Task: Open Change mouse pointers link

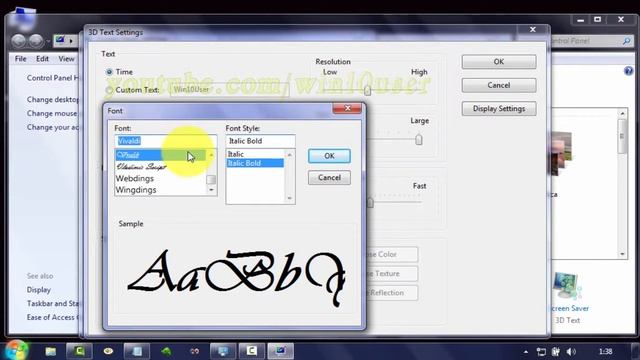Action: [x=52, y=113]
